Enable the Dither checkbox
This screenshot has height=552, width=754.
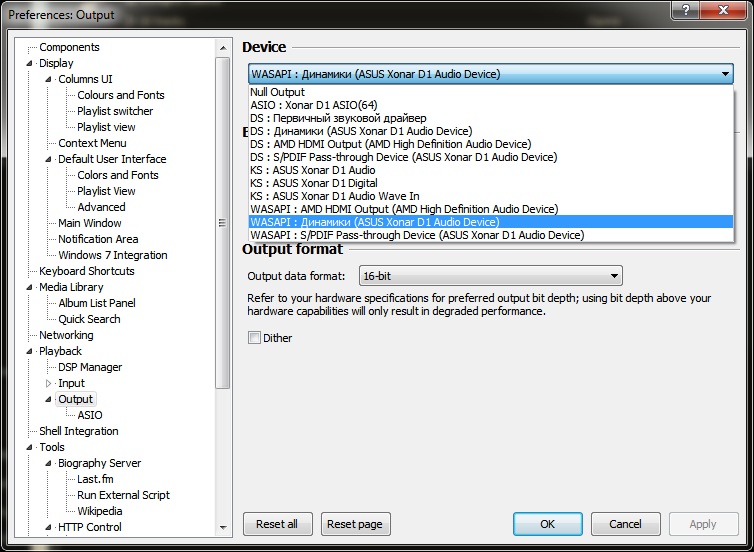point(254,338)
